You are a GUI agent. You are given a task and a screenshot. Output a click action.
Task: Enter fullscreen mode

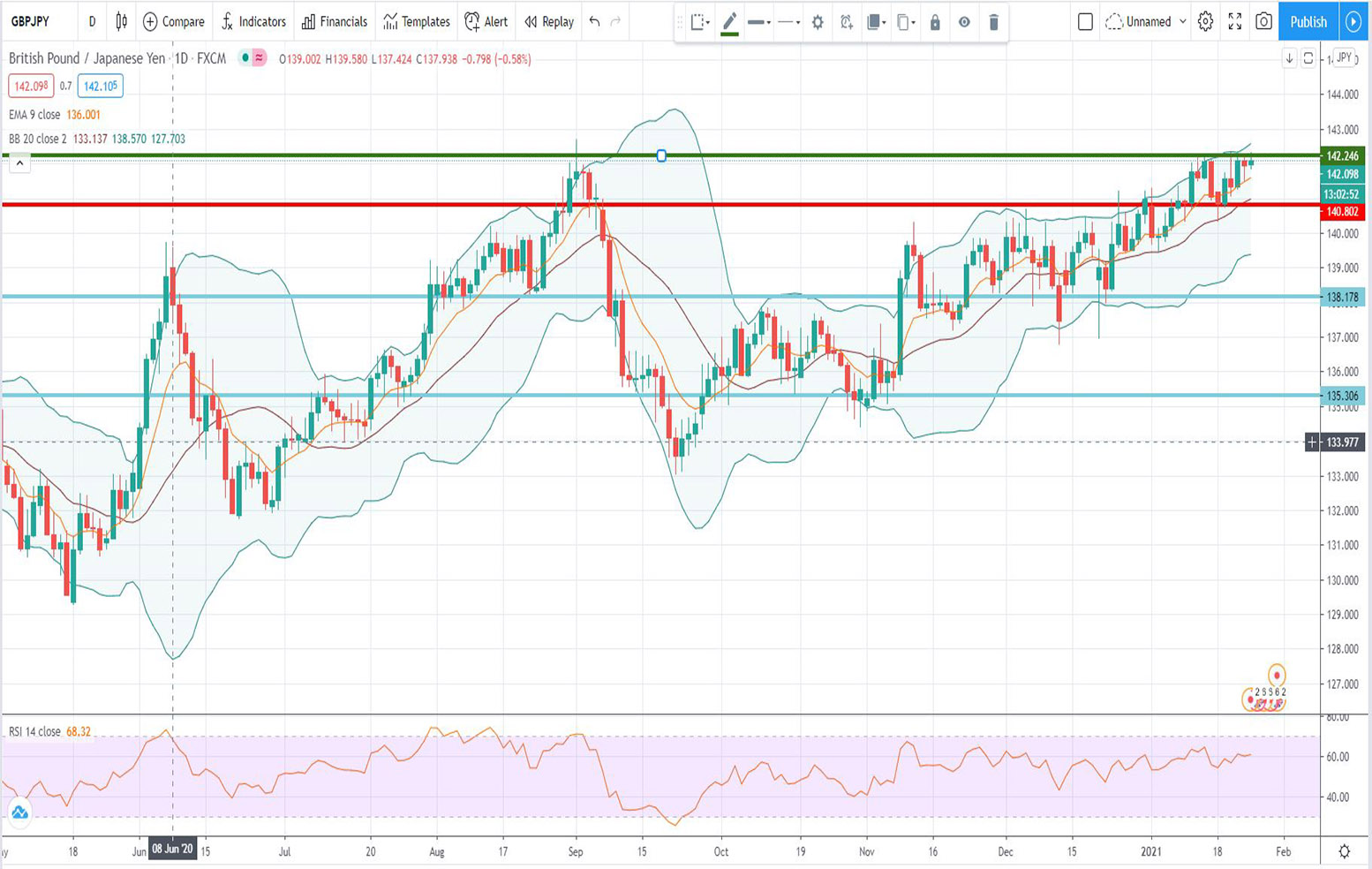[x=1235, y=22]
